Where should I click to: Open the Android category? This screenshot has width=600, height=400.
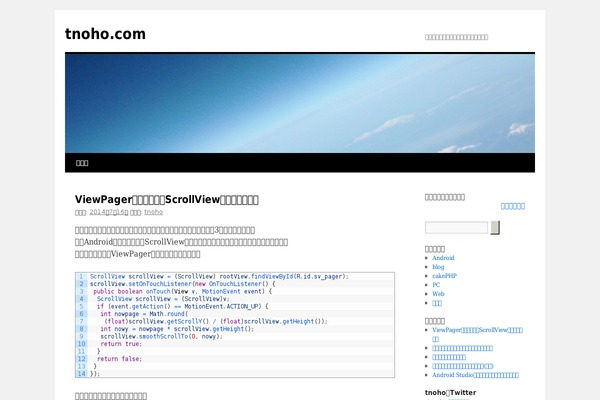443,258
